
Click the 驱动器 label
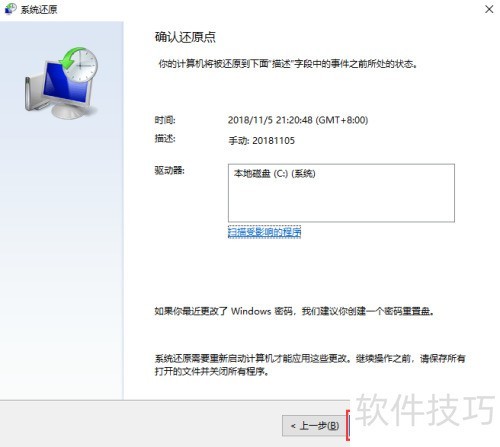click(170, 170)
